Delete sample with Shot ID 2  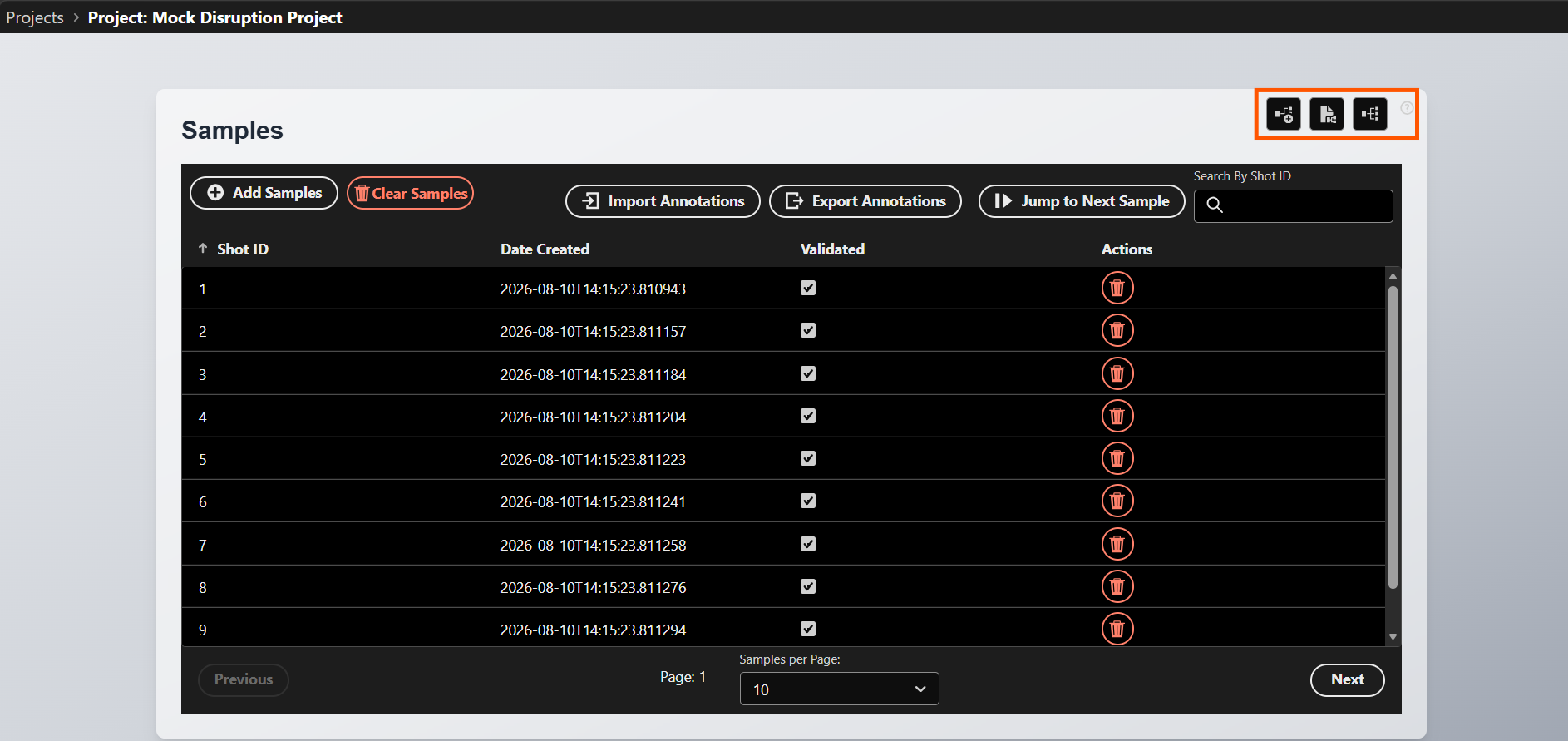coord(1117,330)
